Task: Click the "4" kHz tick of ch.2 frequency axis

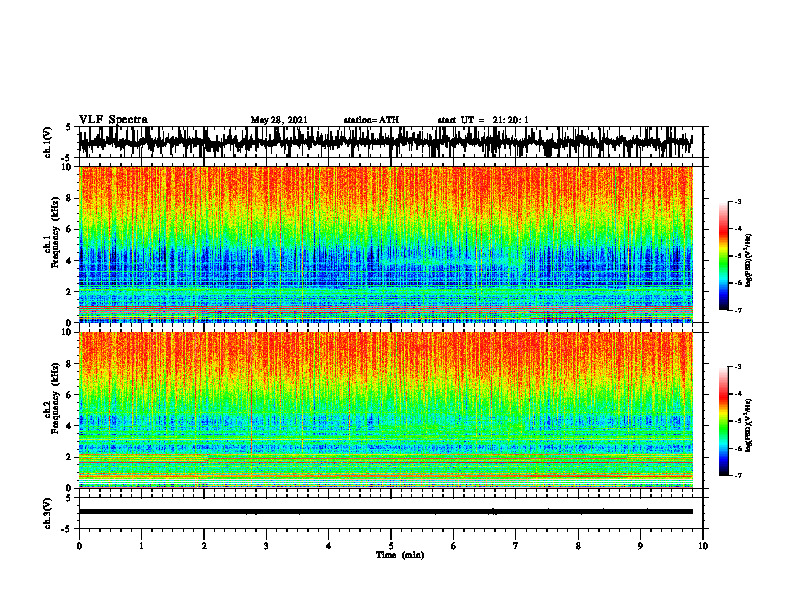Action: [x=70, y=426]
